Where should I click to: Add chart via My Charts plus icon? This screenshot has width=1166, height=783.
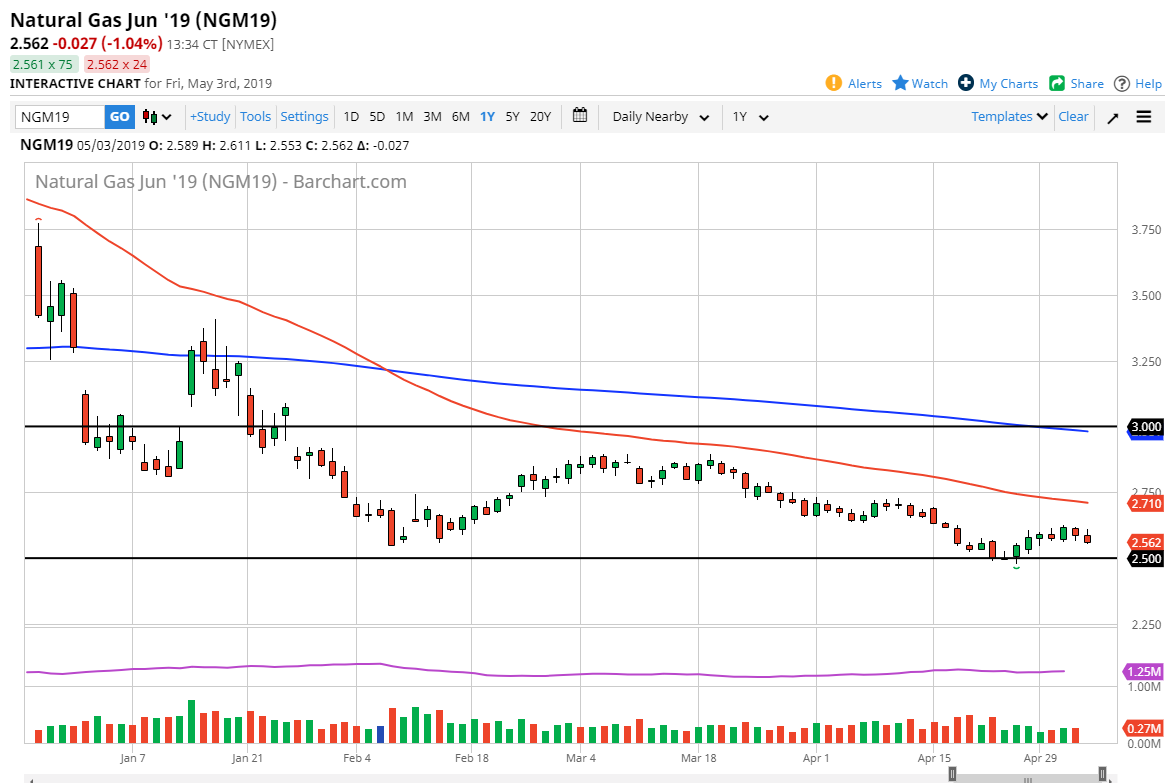tap(966, 83)
